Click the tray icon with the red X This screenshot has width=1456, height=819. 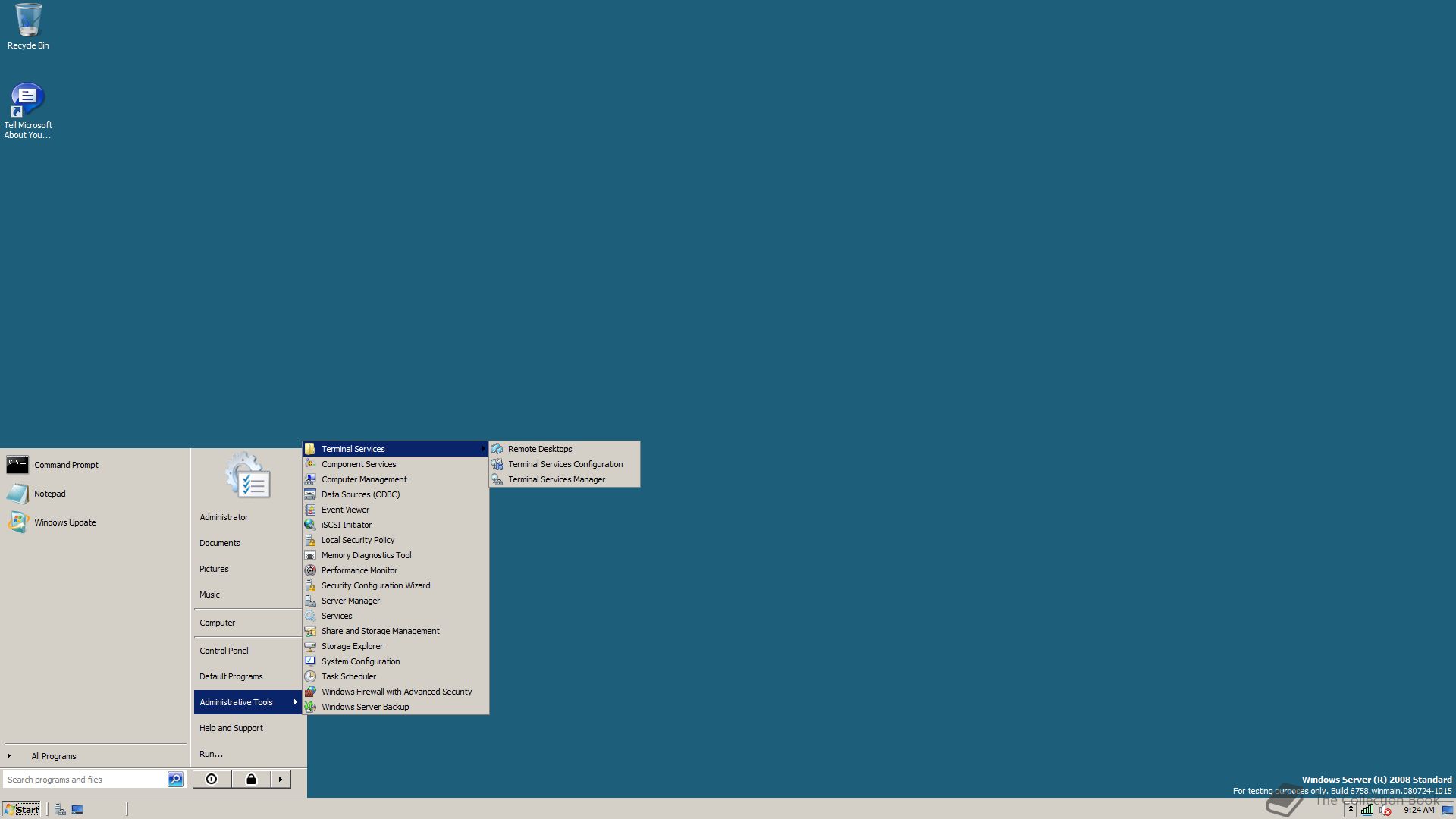coord(1385,810)
